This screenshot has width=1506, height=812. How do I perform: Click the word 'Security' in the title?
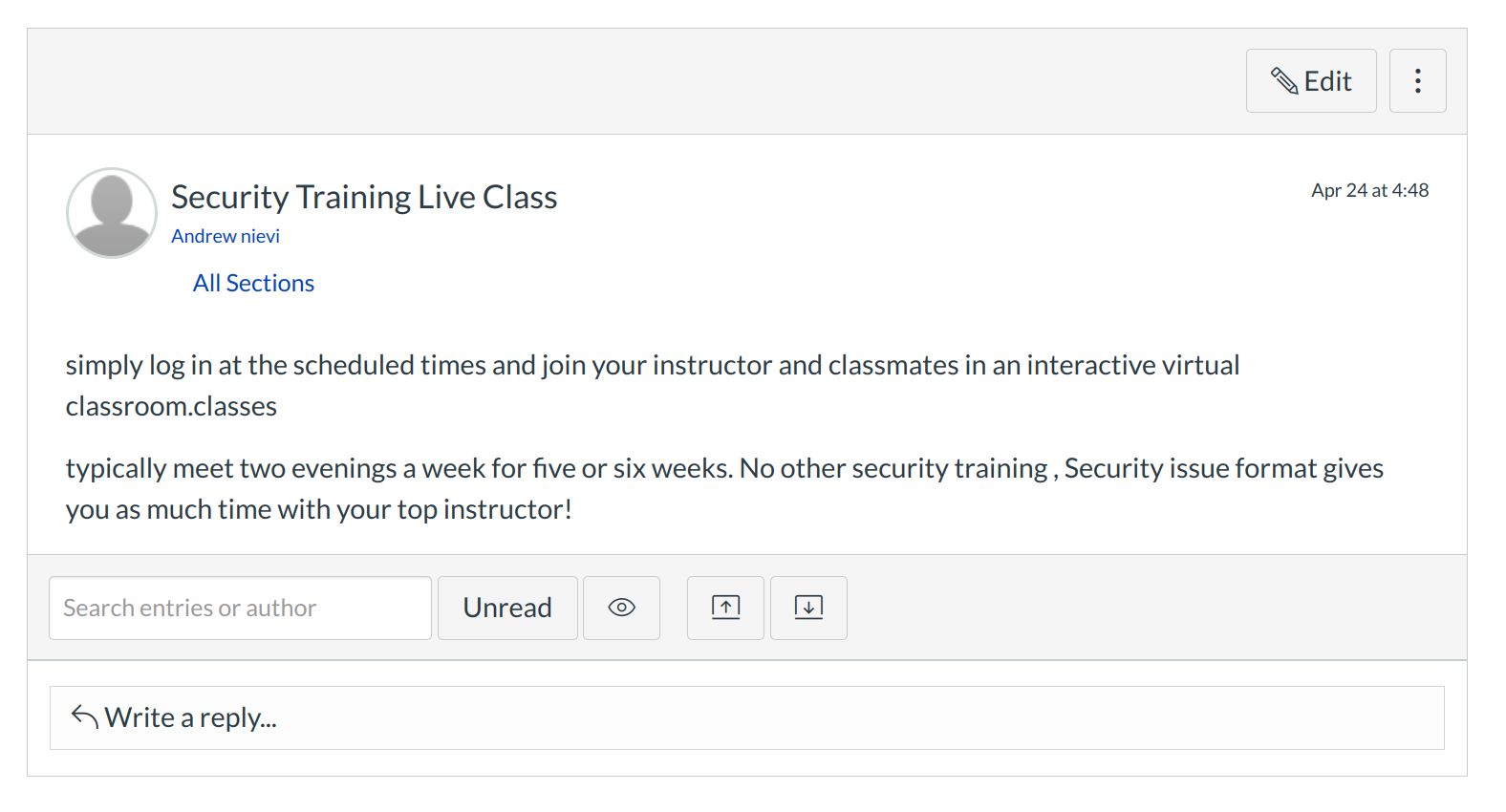pyautogui.click(x=230, y=197)
